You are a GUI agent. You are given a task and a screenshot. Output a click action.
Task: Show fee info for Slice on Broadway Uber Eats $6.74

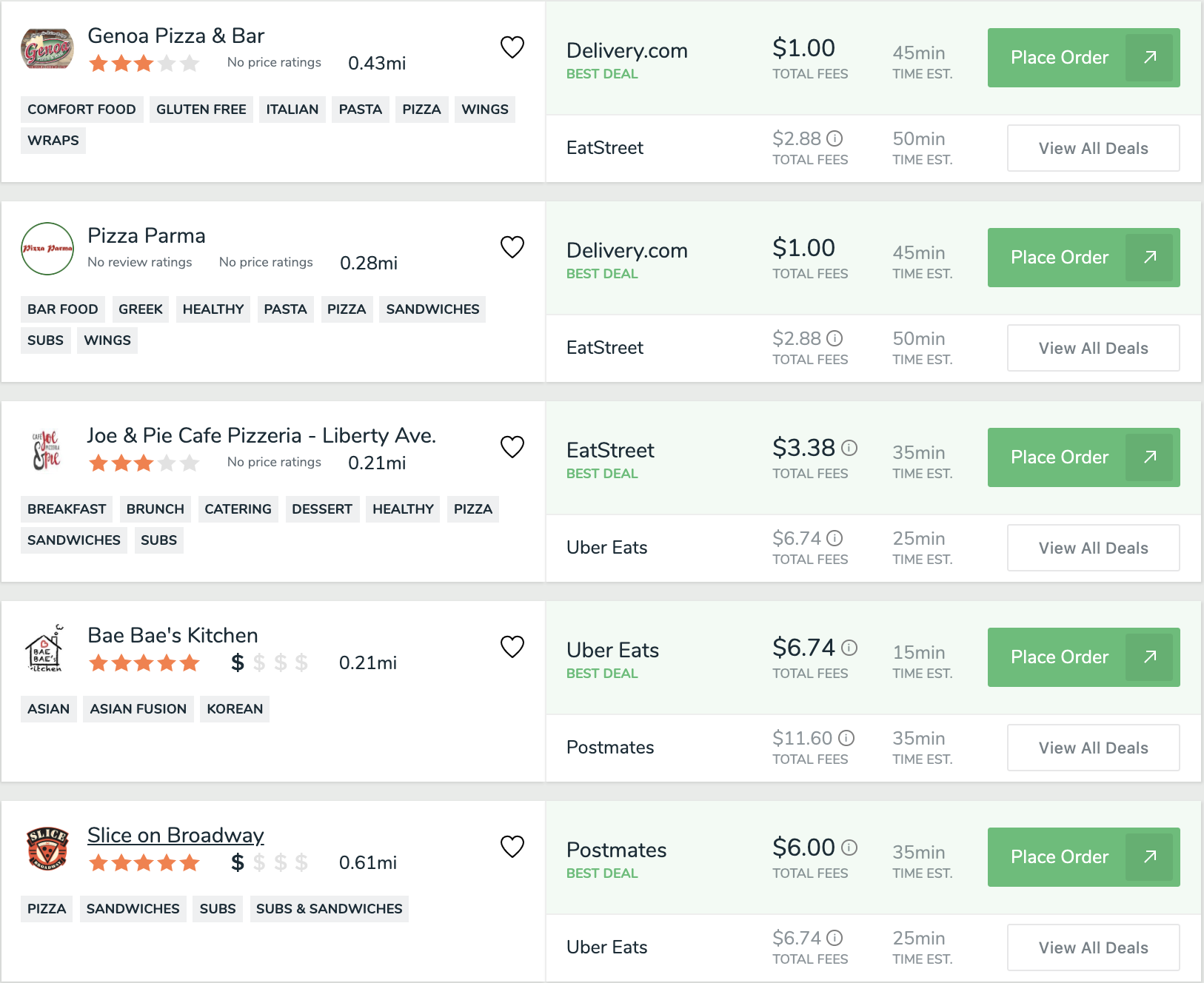tap(835, 938)
